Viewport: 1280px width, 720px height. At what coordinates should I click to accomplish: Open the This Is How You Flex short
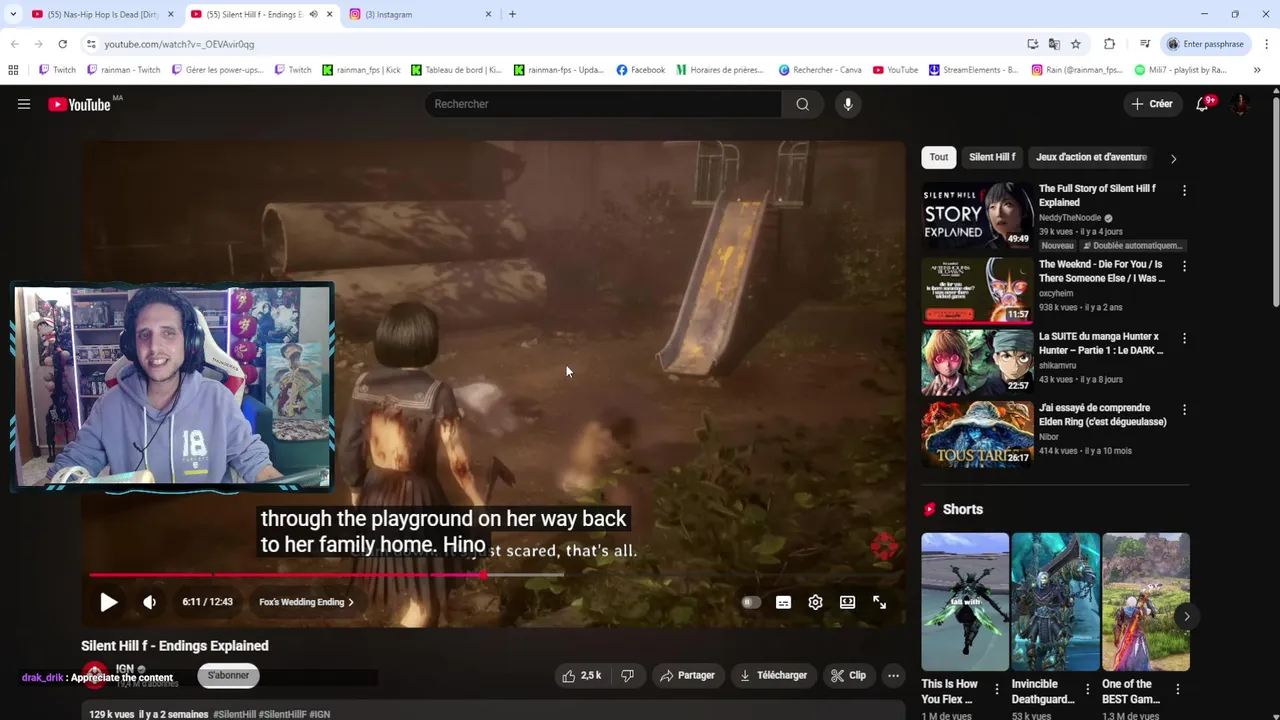[x=965, y=602]
